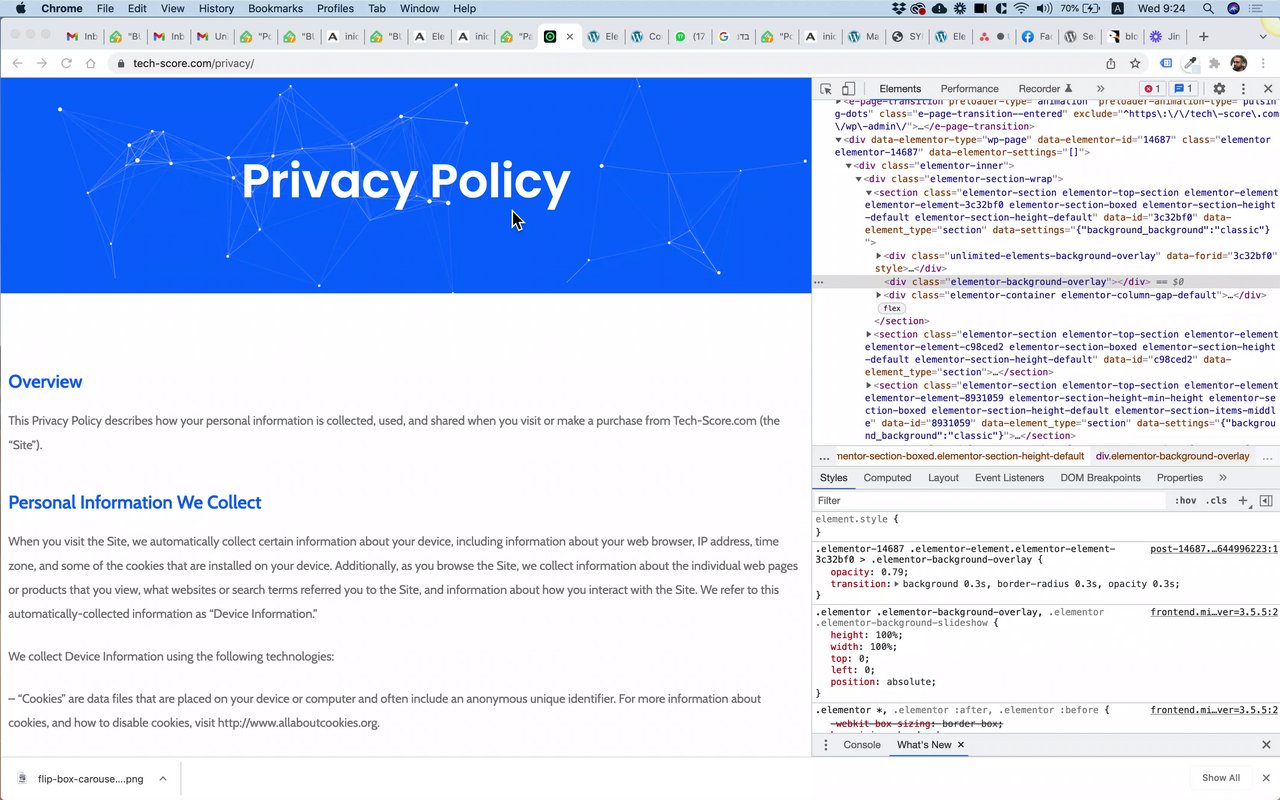Select the elementor-background-overlay DOM row
This screenshot has height=800, width=1280.
click(1046, 282)
